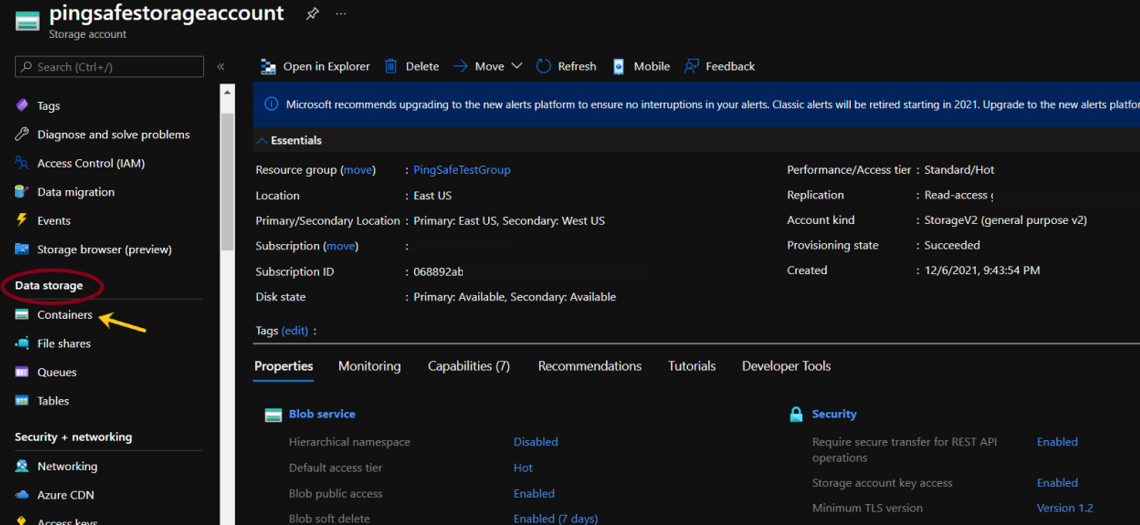Screen dimensions: 1140x525
Task: Click the Feedback icon in toolbar
Action: (691, 67)
